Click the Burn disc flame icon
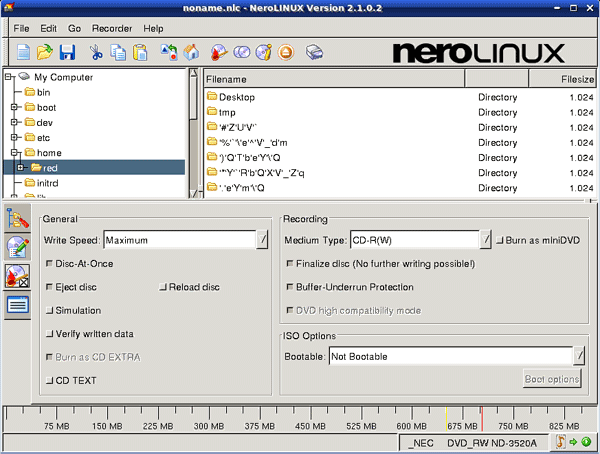Viewport: 600px width, 454px height. [x=219, y=52]
